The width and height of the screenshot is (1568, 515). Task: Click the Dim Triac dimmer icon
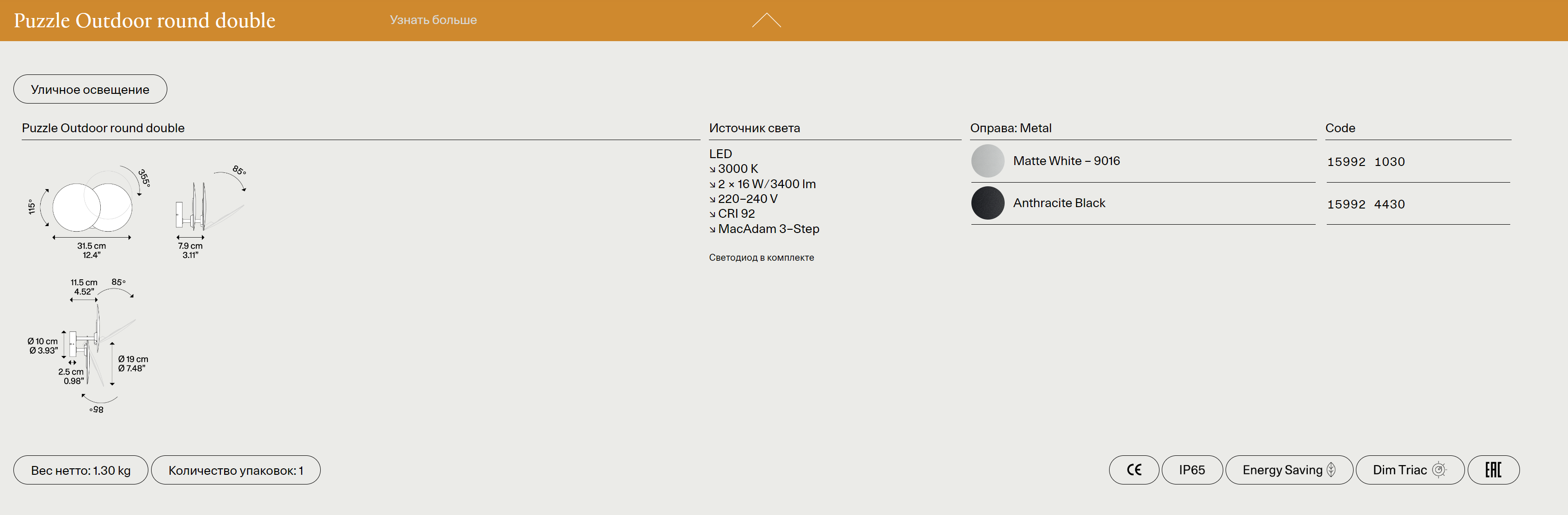pos(1439,470)
